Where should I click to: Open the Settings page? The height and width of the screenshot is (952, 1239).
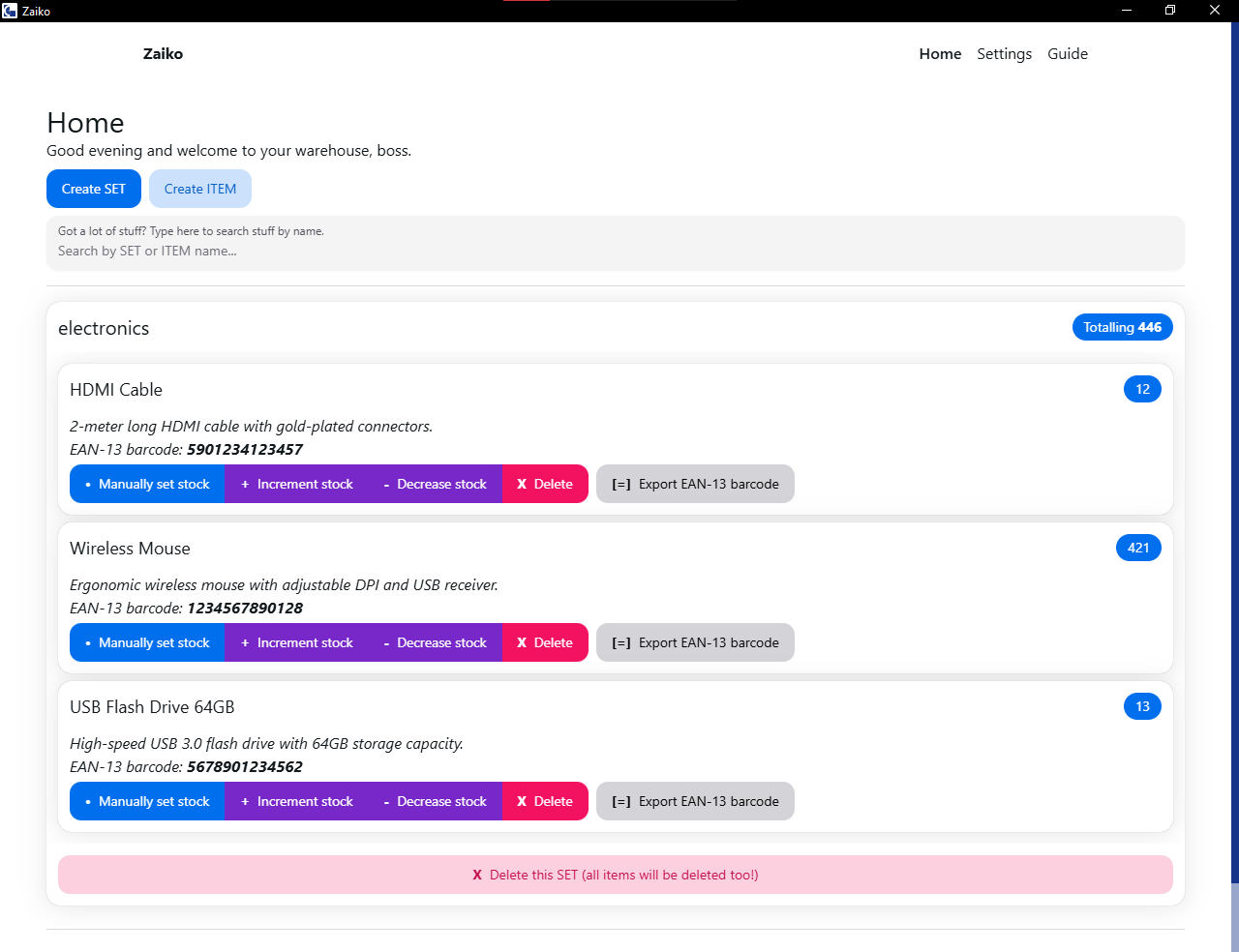(x=1004, y=54)
